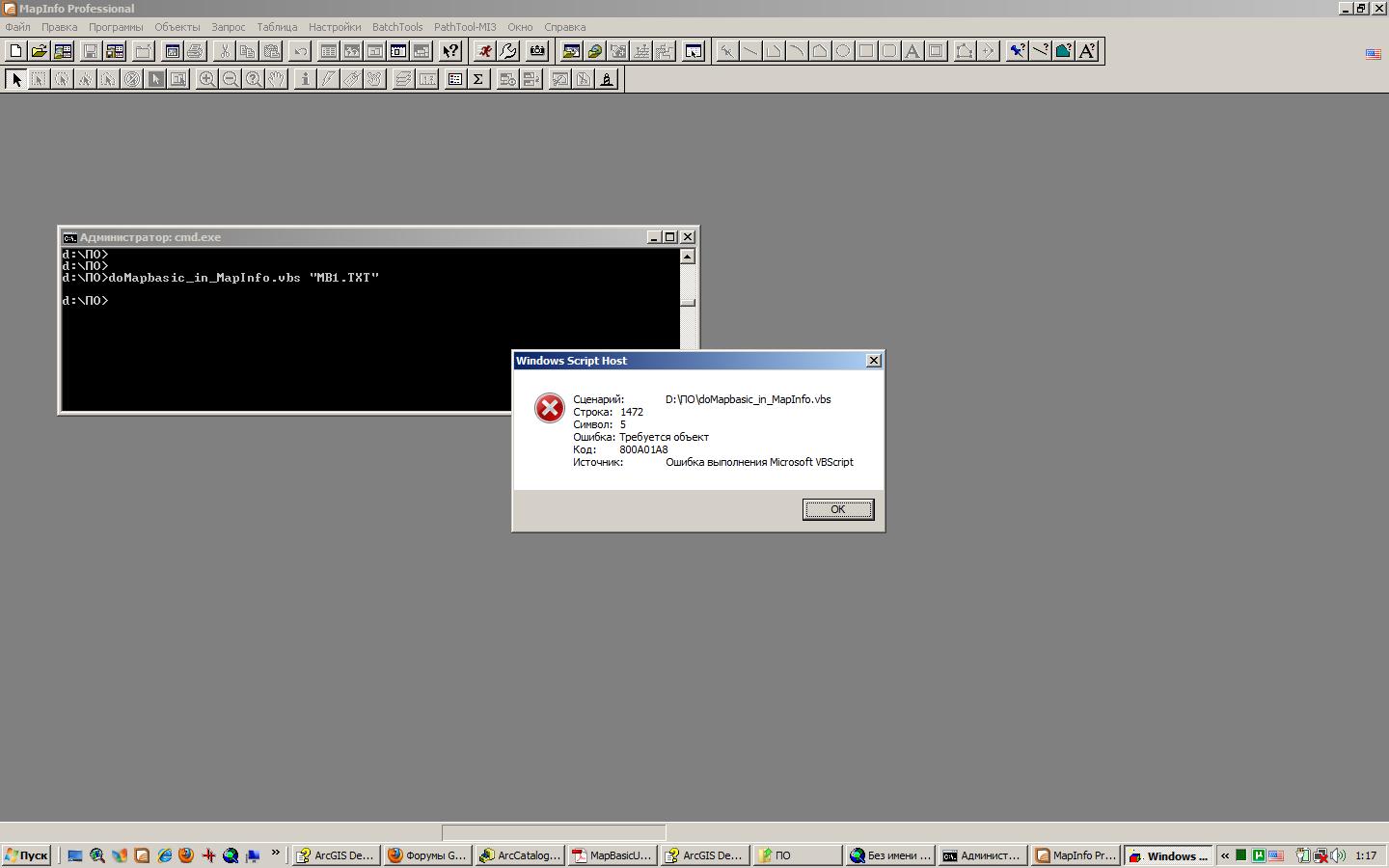Screen dimensions: 1389x868
Task: Open the PathTool-MI3 menu
Action: [465, 27]
